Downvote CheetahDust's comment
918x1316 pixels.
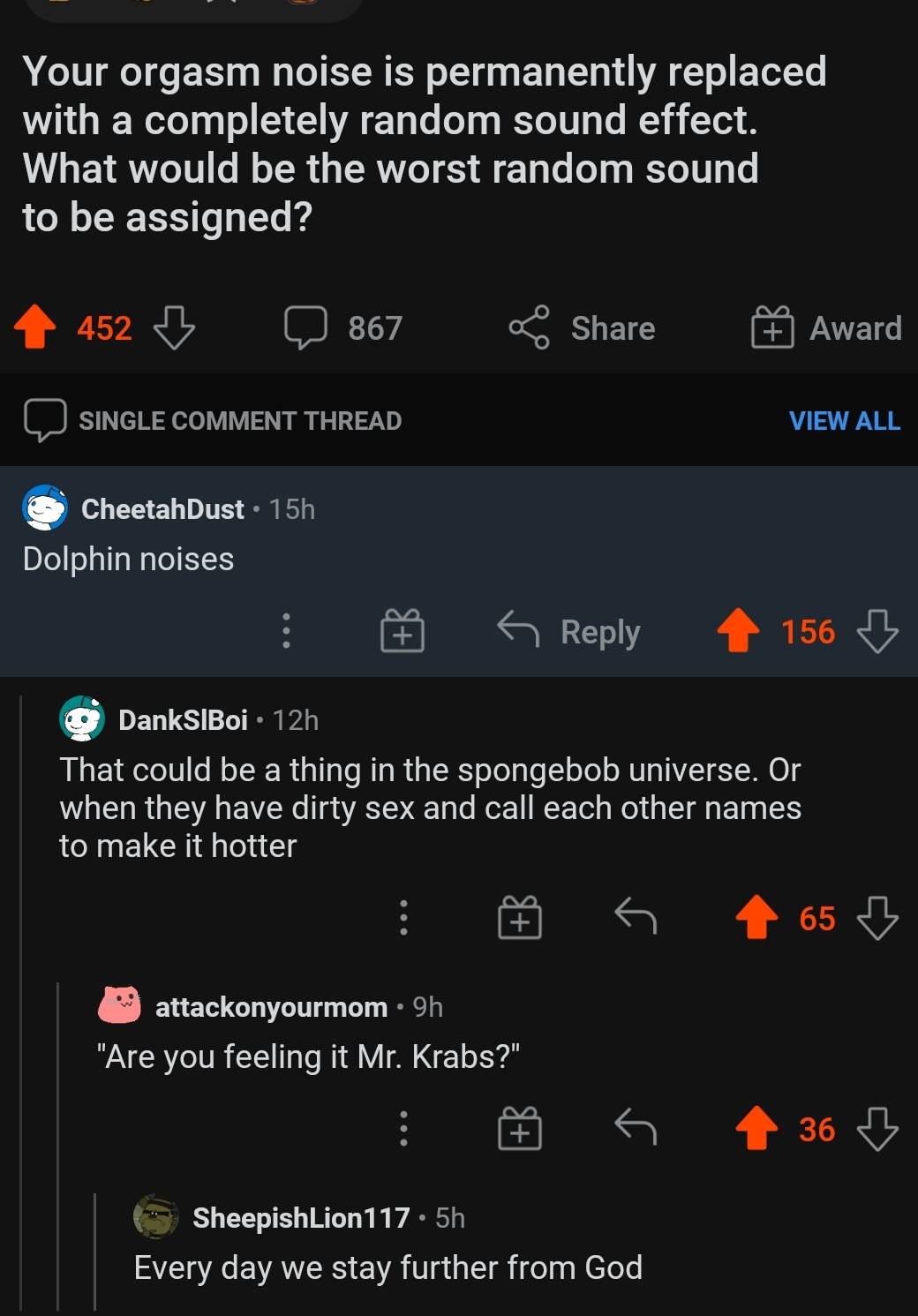coord(877,632)
